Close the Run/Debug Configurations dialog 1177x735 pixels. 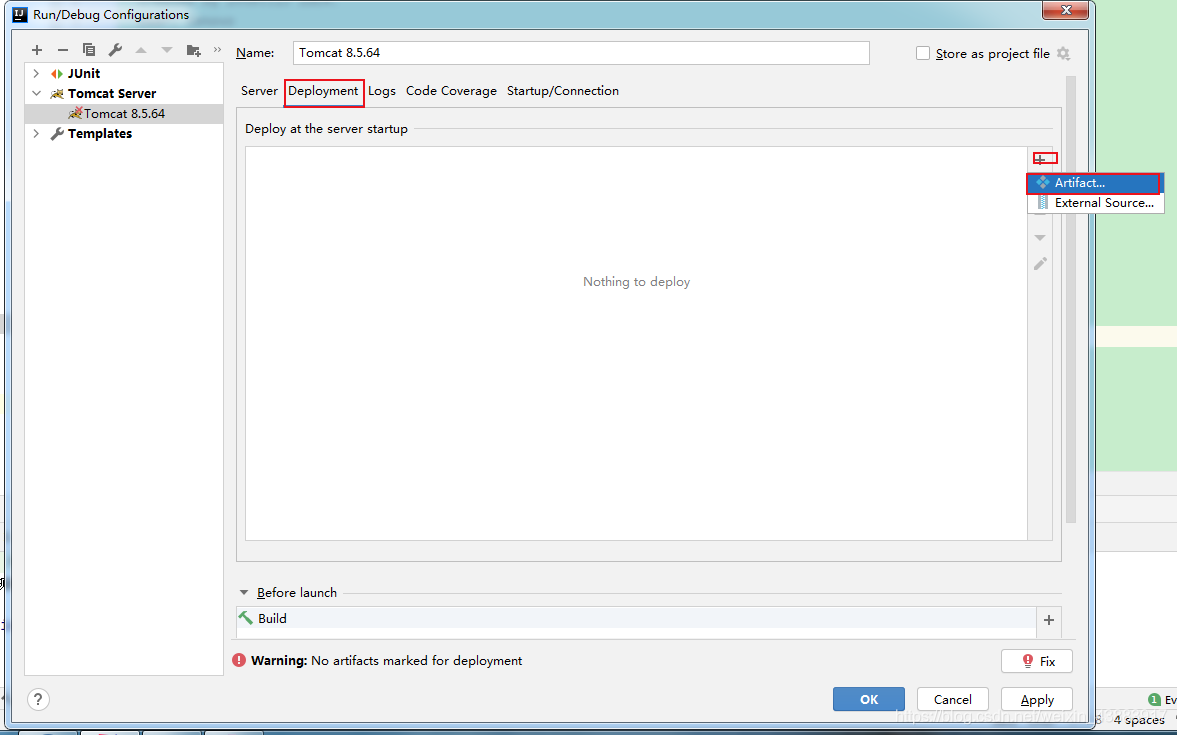[x=1065, y=10]
